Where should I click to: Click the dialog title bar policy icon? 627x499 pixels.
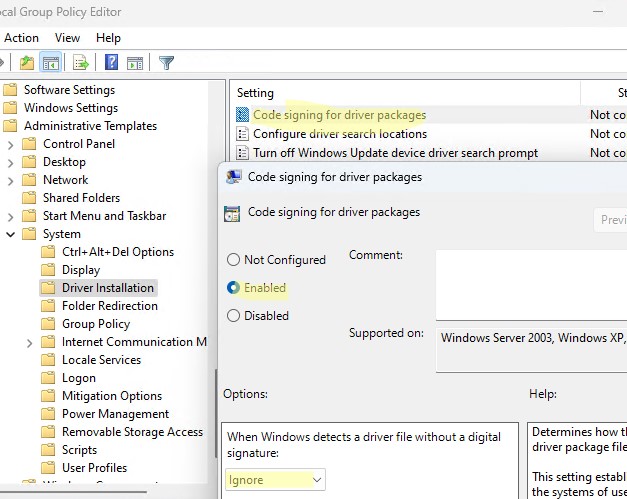[x=234, y=177]
